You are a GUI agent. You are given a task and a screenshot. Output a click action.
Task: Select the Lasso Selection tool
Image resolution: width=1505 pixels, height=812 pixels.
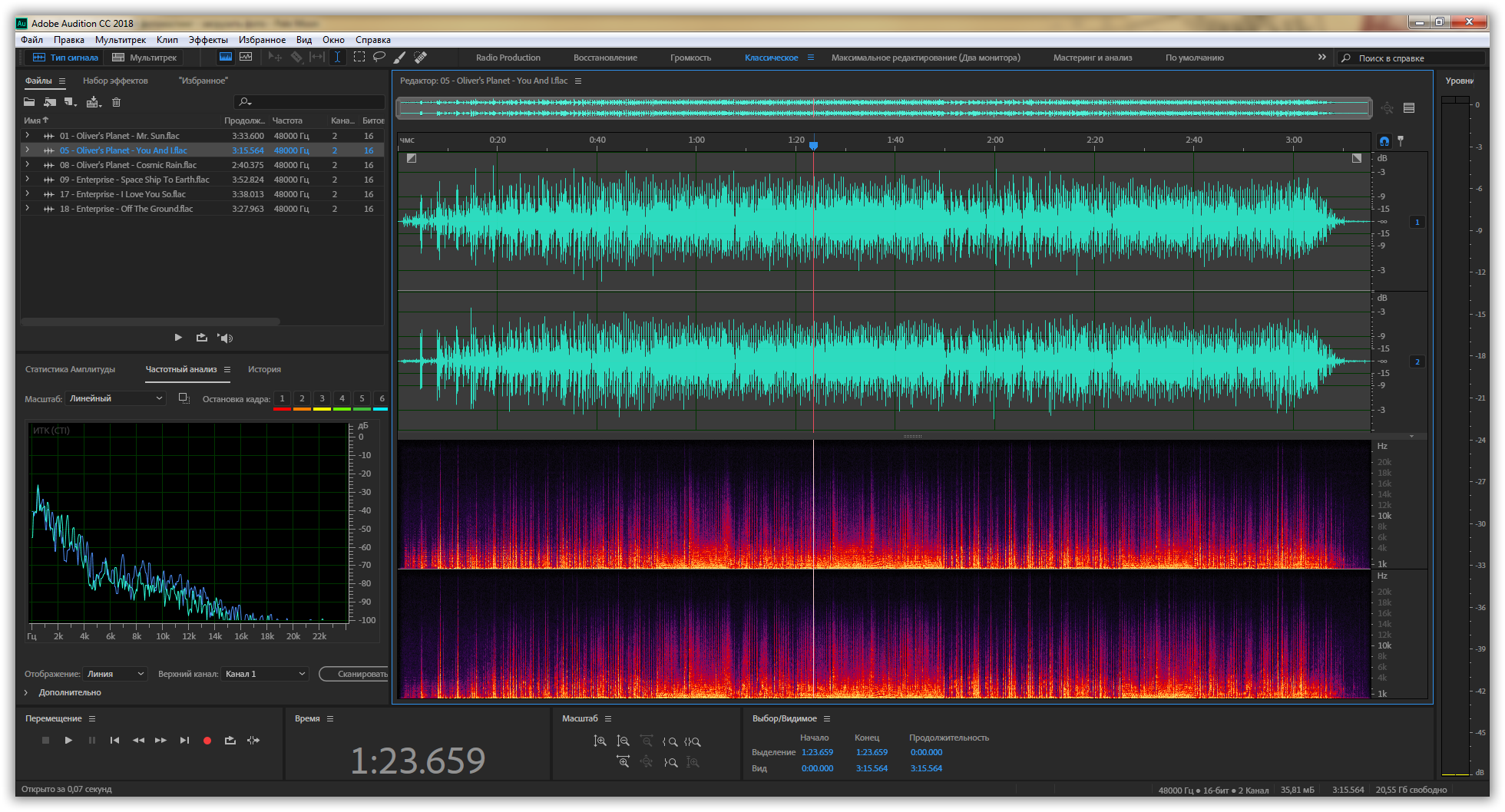click(x=379, y=58)
